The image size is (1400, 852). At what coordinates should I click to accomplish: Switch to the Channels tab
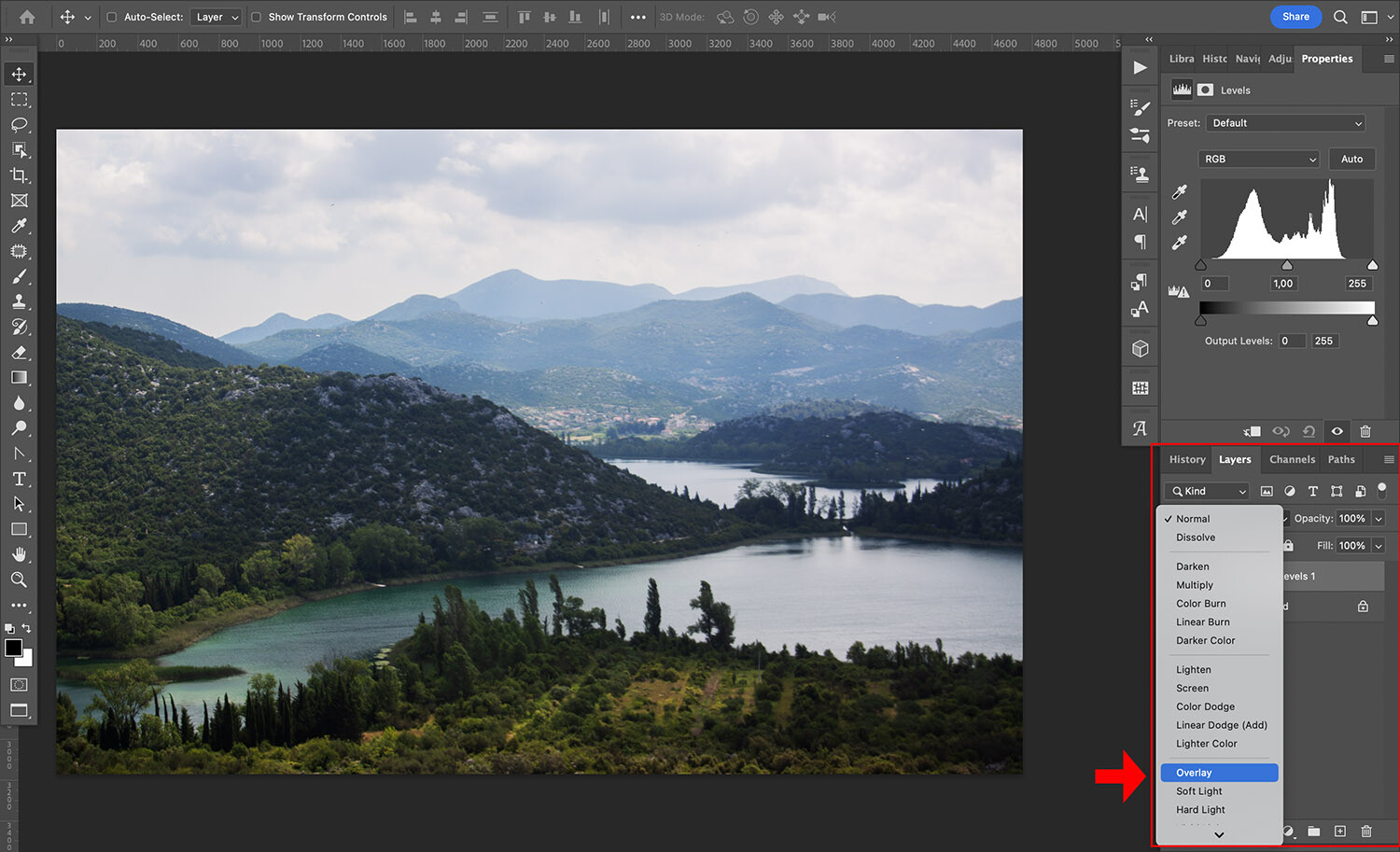[1292, 458]
